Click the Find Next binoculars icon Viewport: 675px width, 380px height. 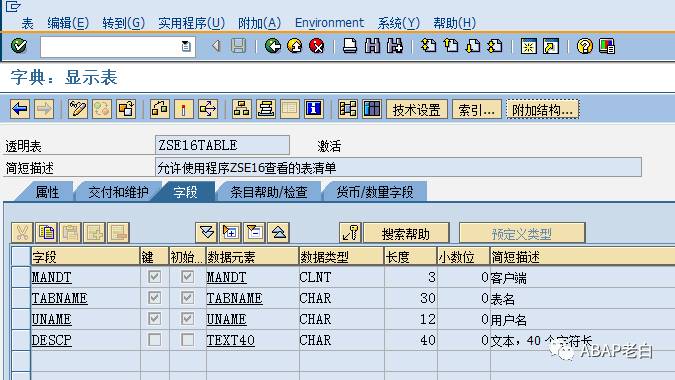tap(395, 46)
